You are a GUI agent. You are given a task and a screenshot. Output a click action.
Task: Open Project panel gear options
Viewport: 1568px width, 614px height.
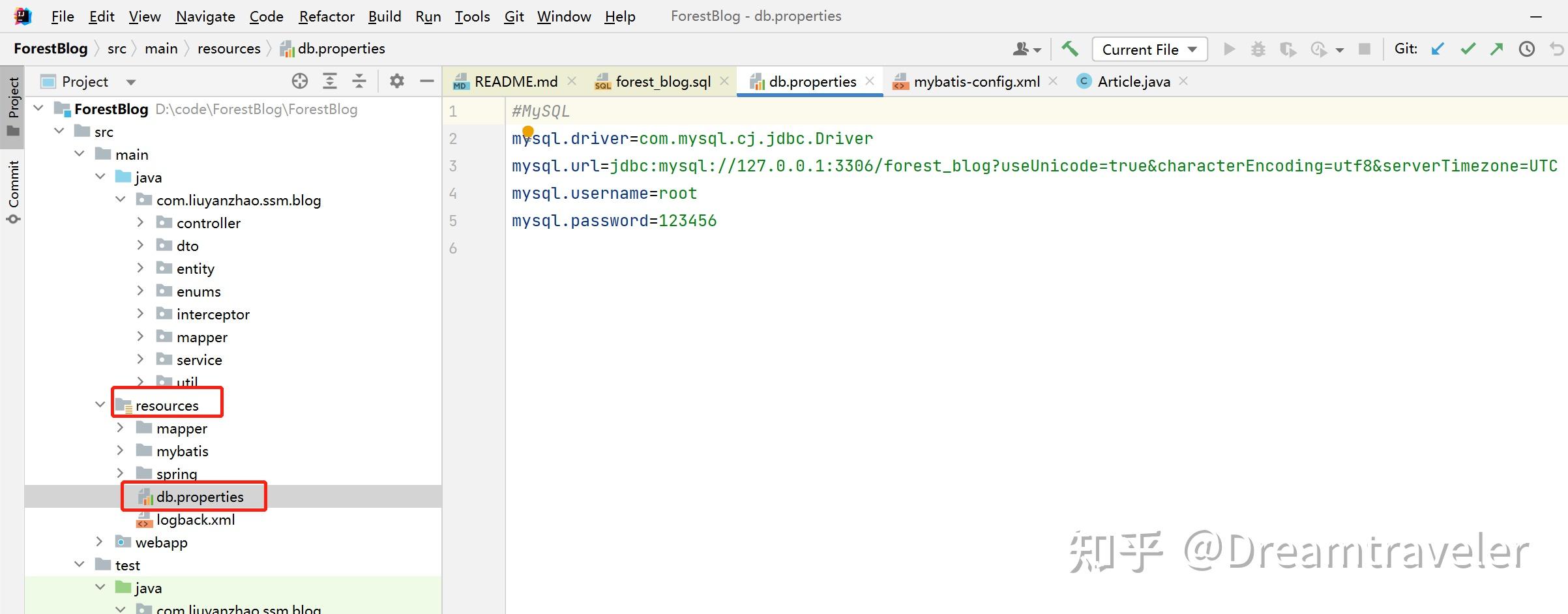[396, 81]
